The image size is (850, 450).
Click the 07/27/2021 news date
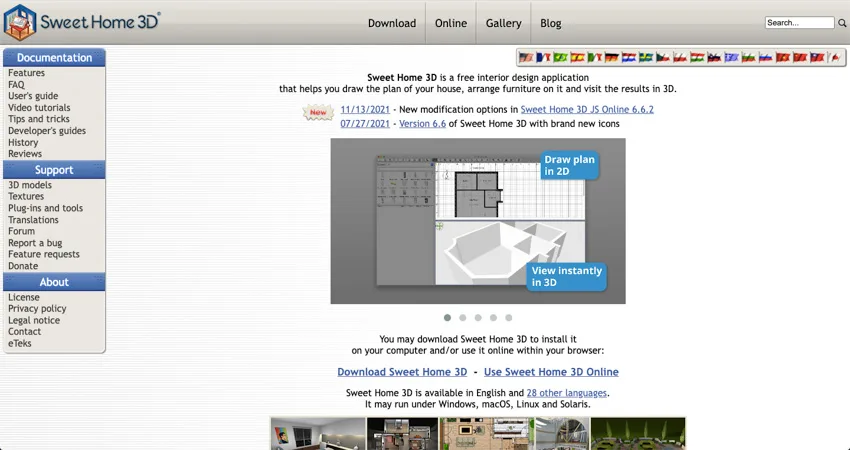click(x=365, y=124)
